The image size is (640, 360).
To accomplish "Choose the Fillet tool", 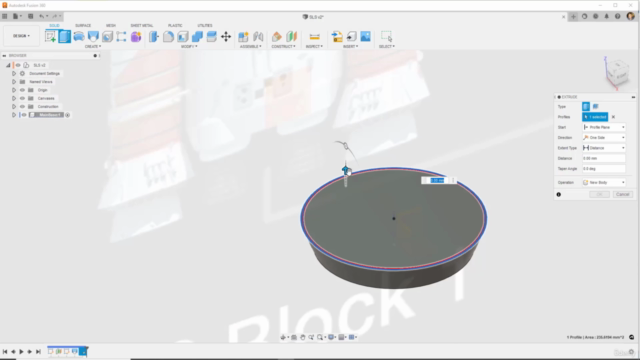I will (x=168, y=36).
